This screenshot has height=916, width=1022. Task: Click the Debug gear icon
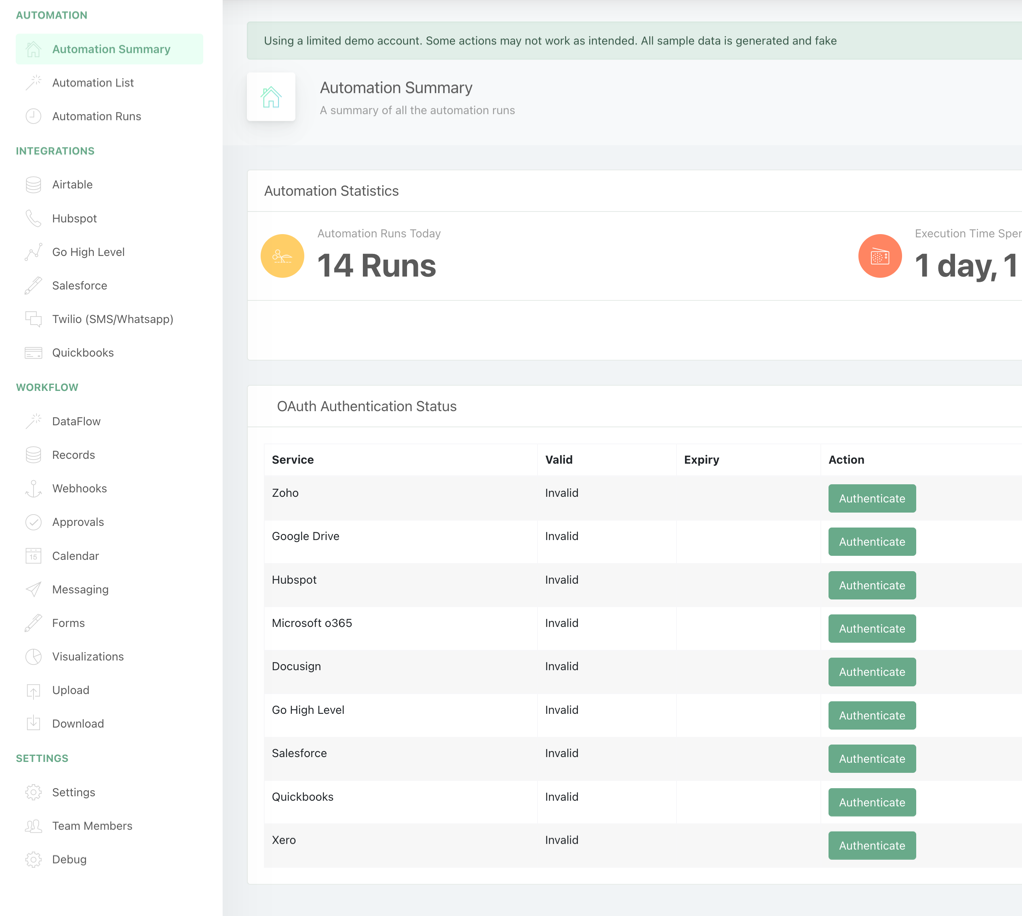click(x=33, y=860)
